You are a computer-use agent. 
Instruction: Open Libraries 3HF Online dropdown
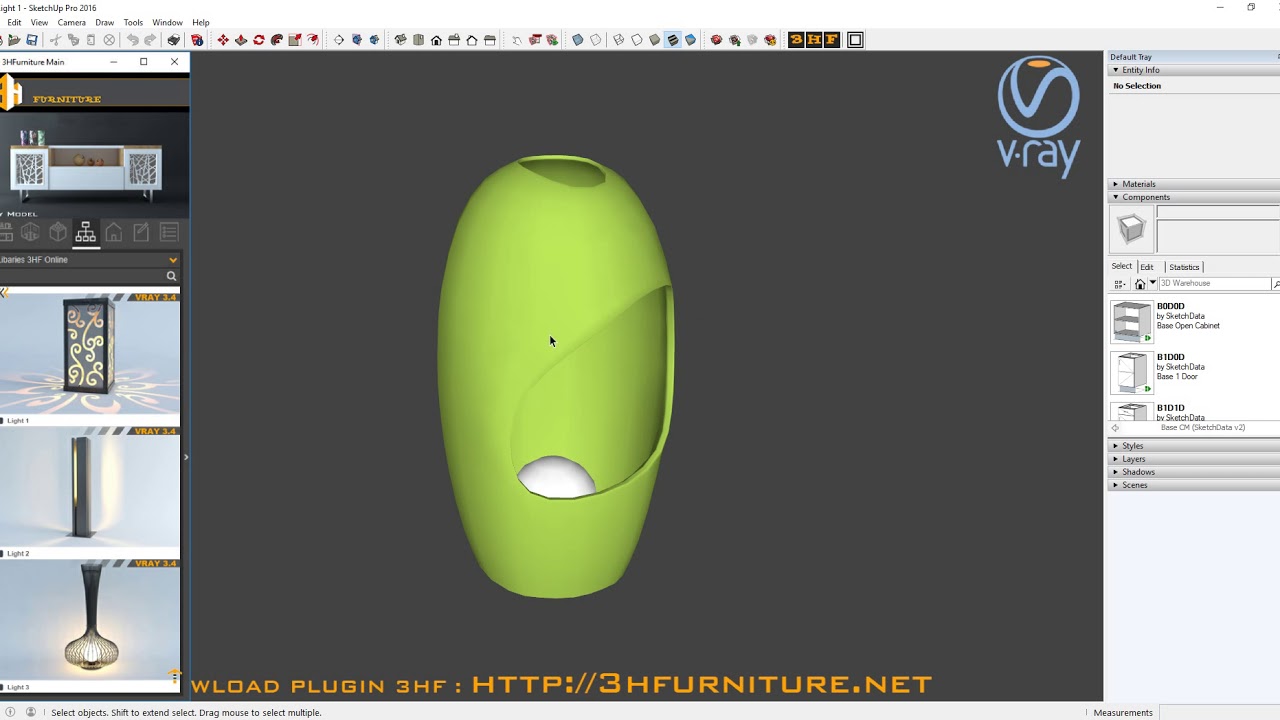tap(90, 259)
